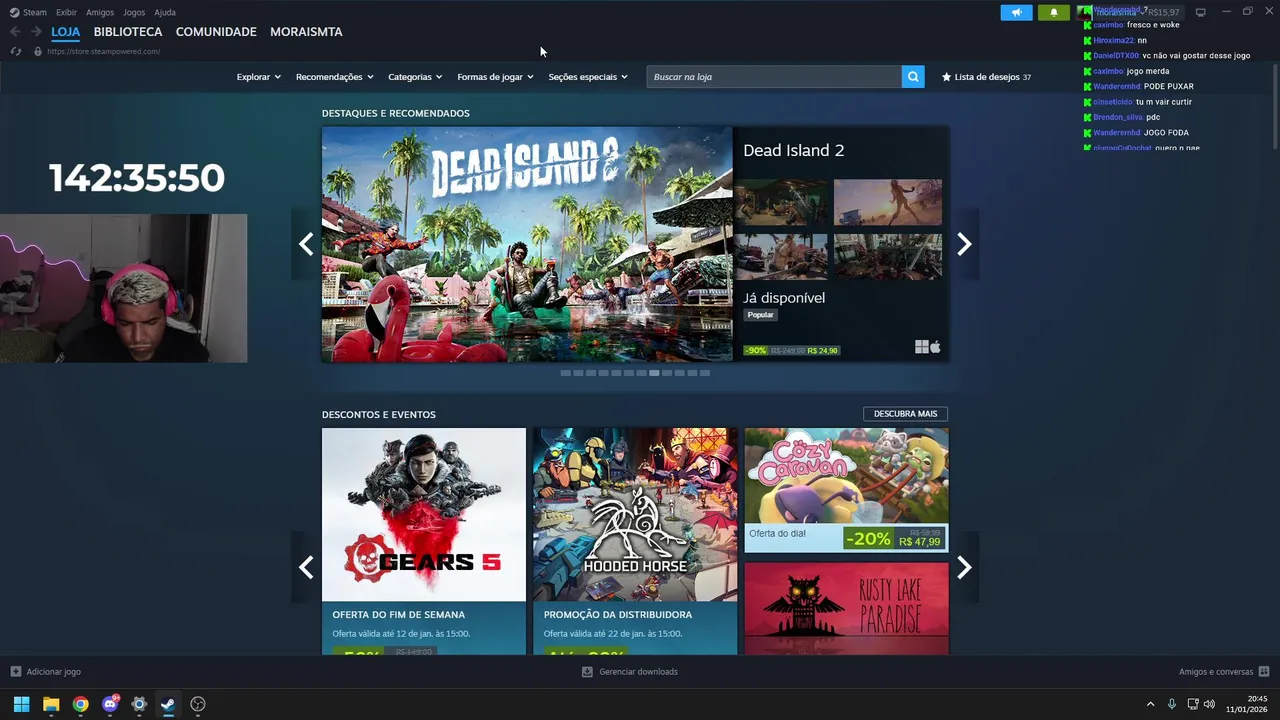Screen dimensions: 1280x720
Task: Open the Windows Start menu
Action: [21, 704]
